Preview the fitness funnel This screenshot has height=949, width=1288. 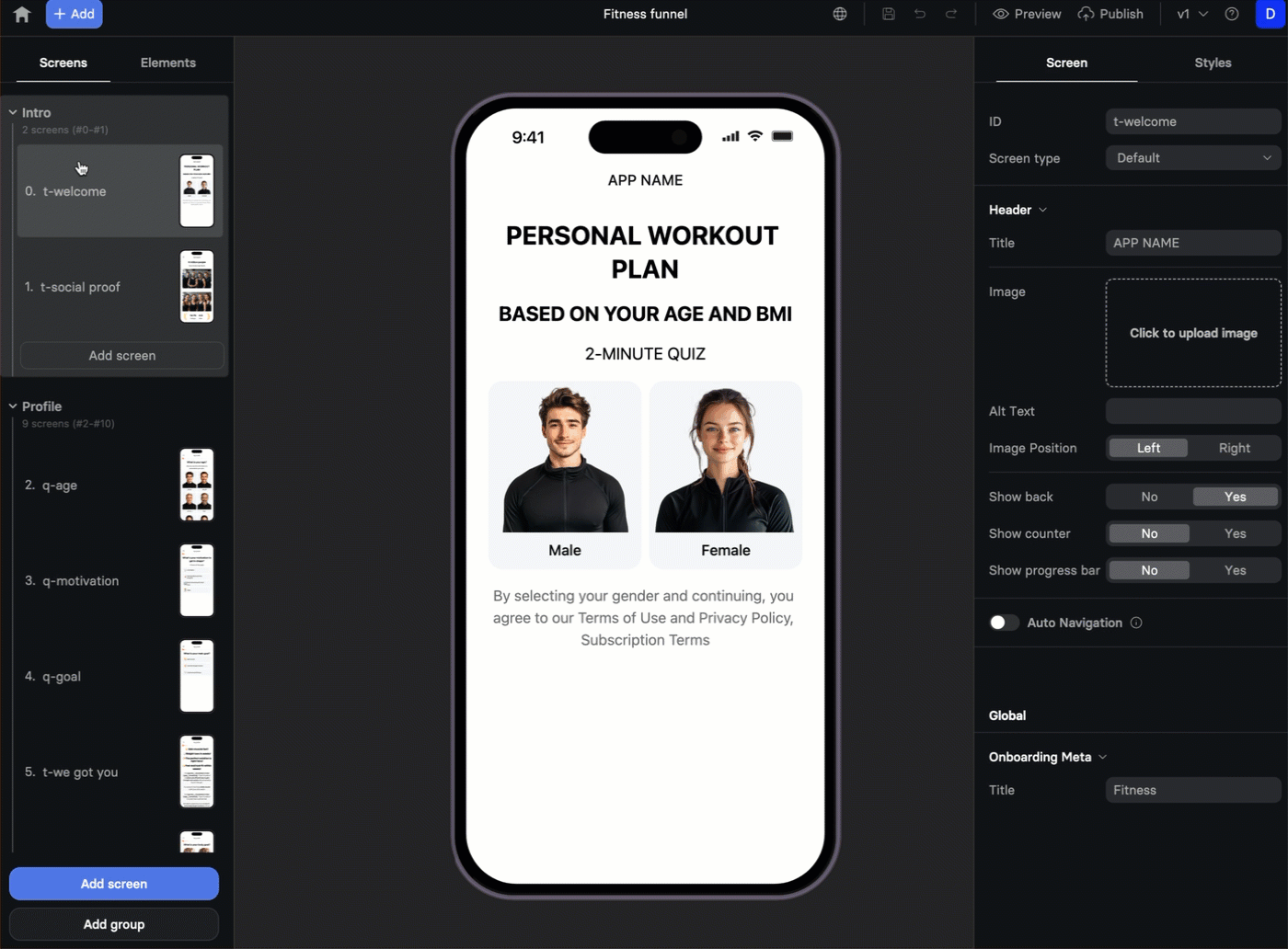[x=1026, y=14]
